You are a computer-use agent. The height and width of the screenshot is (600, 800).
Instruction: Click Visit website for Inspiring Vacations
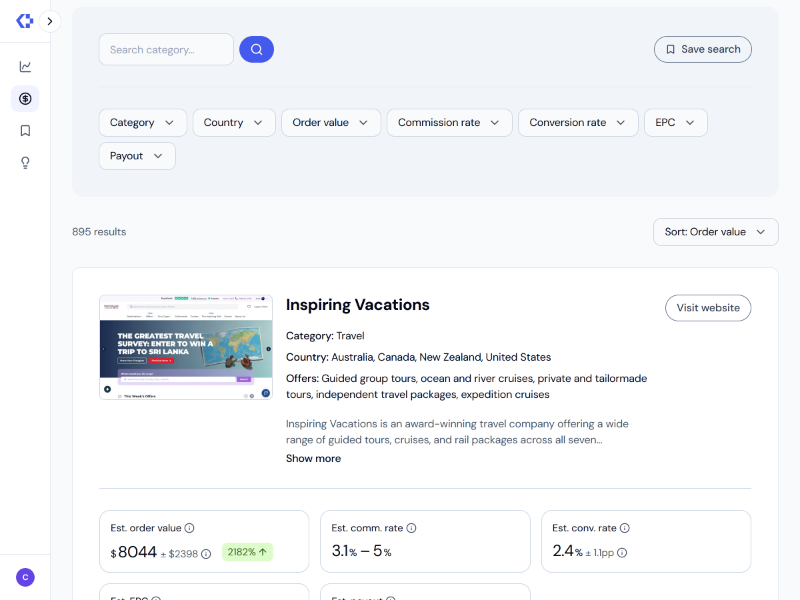tap(708, 308)
